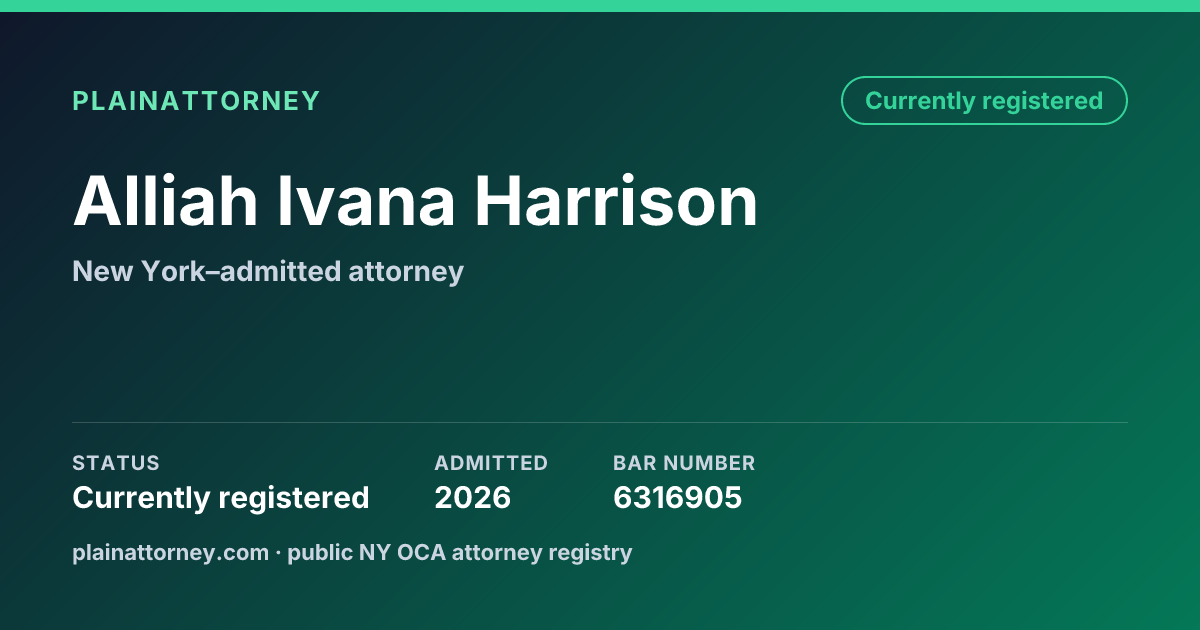Click the PLAINATTORNEY brand logo text

196,101
